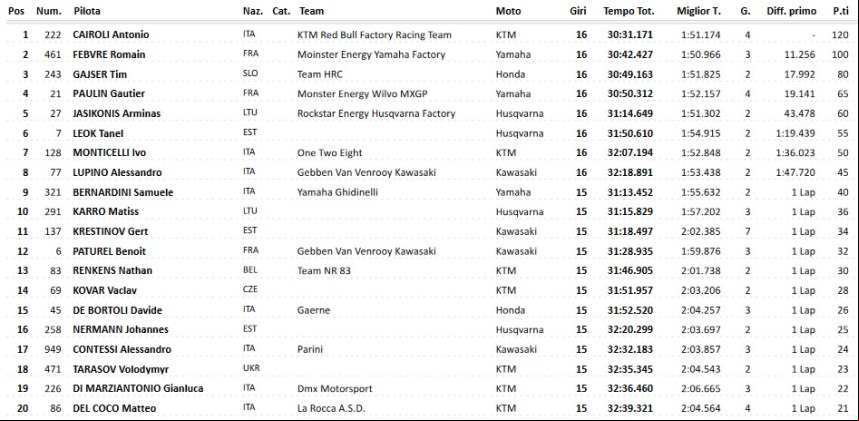Click the Rockstar Energy Husqvarna Factory team
This screenshot has width=859, height=421.
click(376, 113)
